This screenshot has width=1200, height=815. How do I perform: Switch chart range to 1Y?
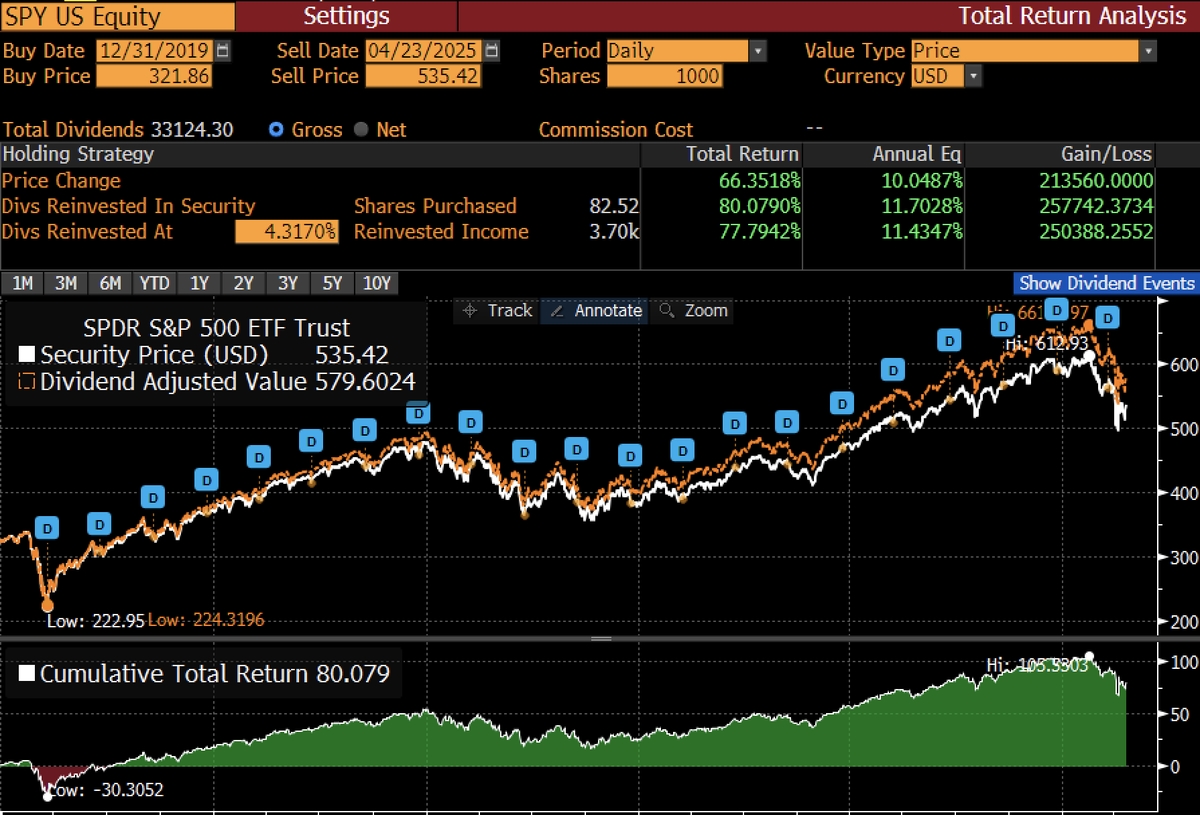click(199, 283)
